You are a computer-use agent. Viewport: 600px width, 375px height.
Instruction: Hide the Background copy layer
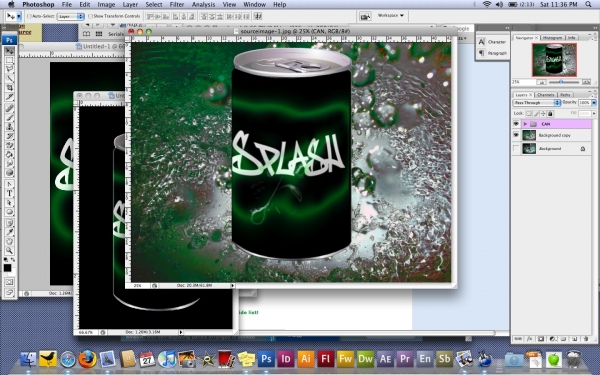(516, 135)
